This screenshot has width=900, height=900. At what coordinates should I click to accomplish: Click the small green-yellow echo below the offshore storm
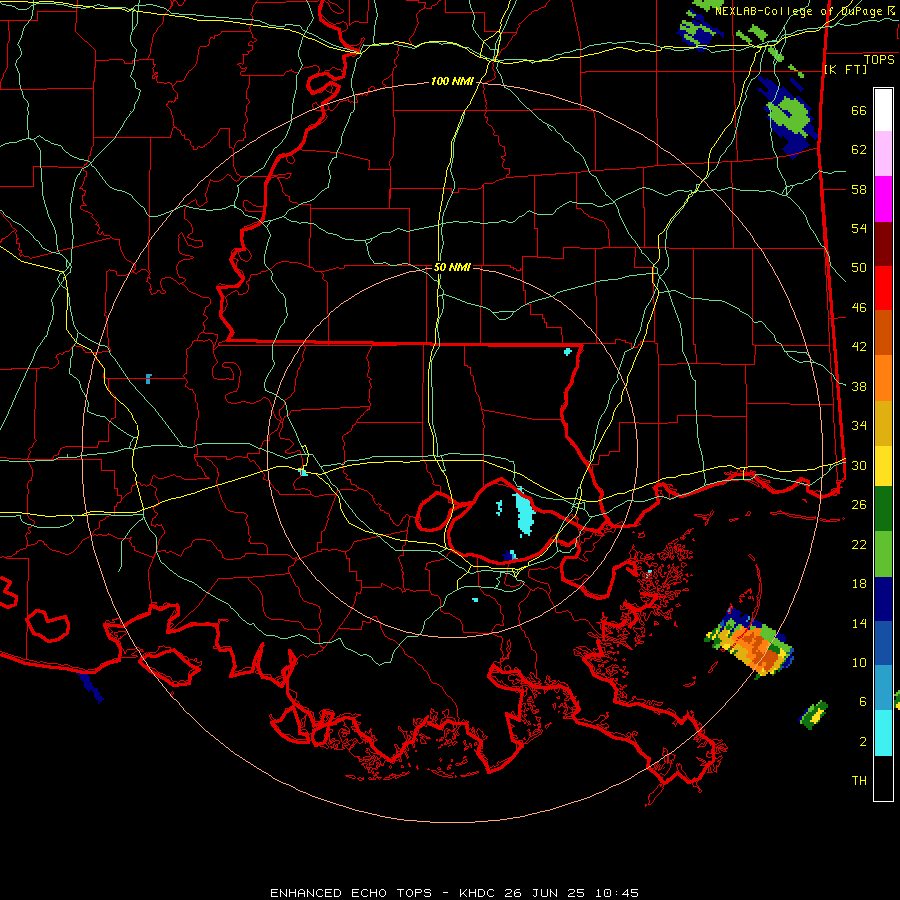coord(814,715)
